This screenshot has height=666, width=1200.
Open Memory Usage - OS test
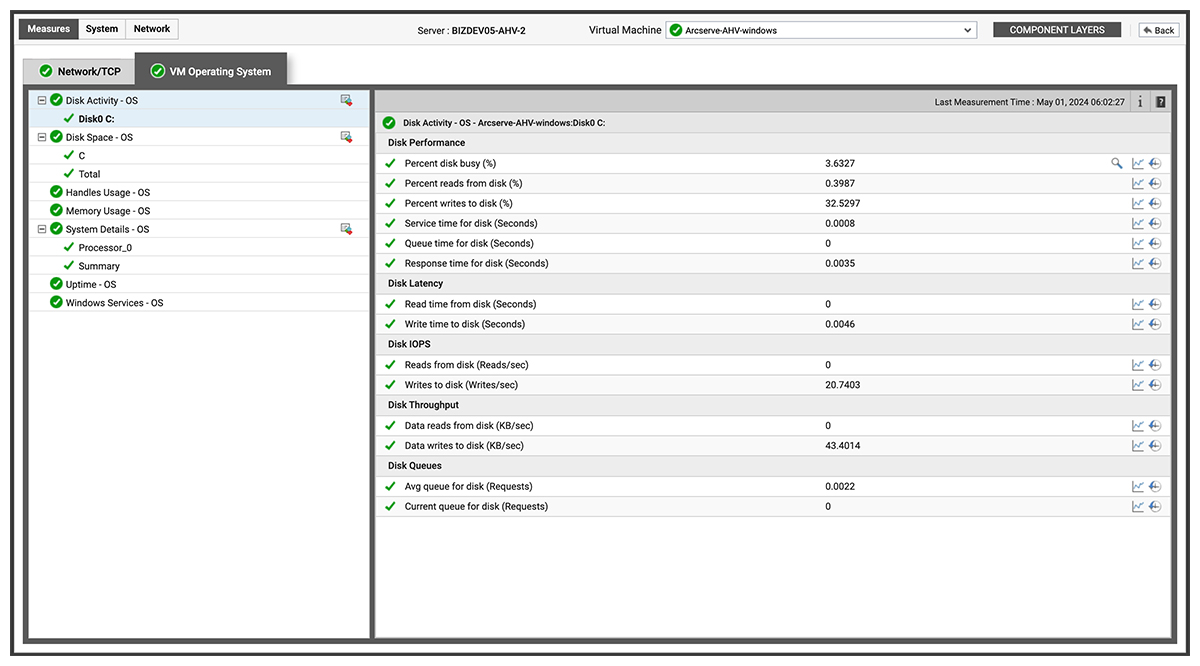108,211
